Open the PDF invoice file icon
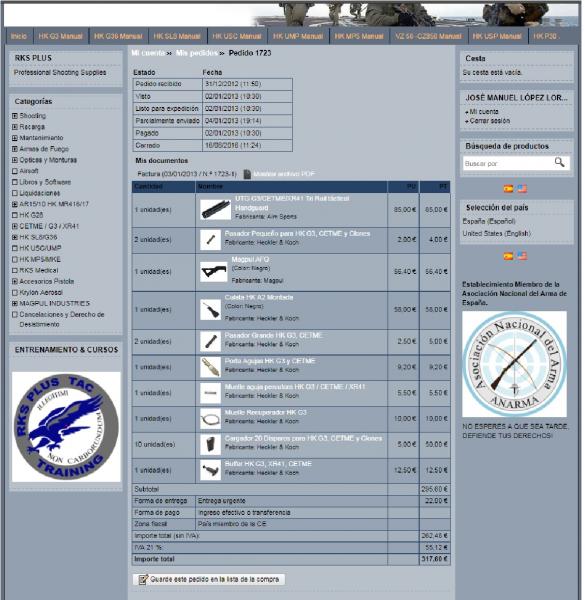This screenshot has height=600, width=585. 247,174
